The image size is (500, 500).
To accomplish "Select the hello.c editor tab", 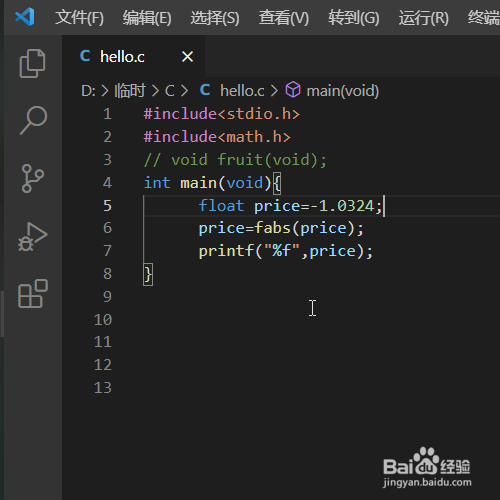I will tap(134, 56).
